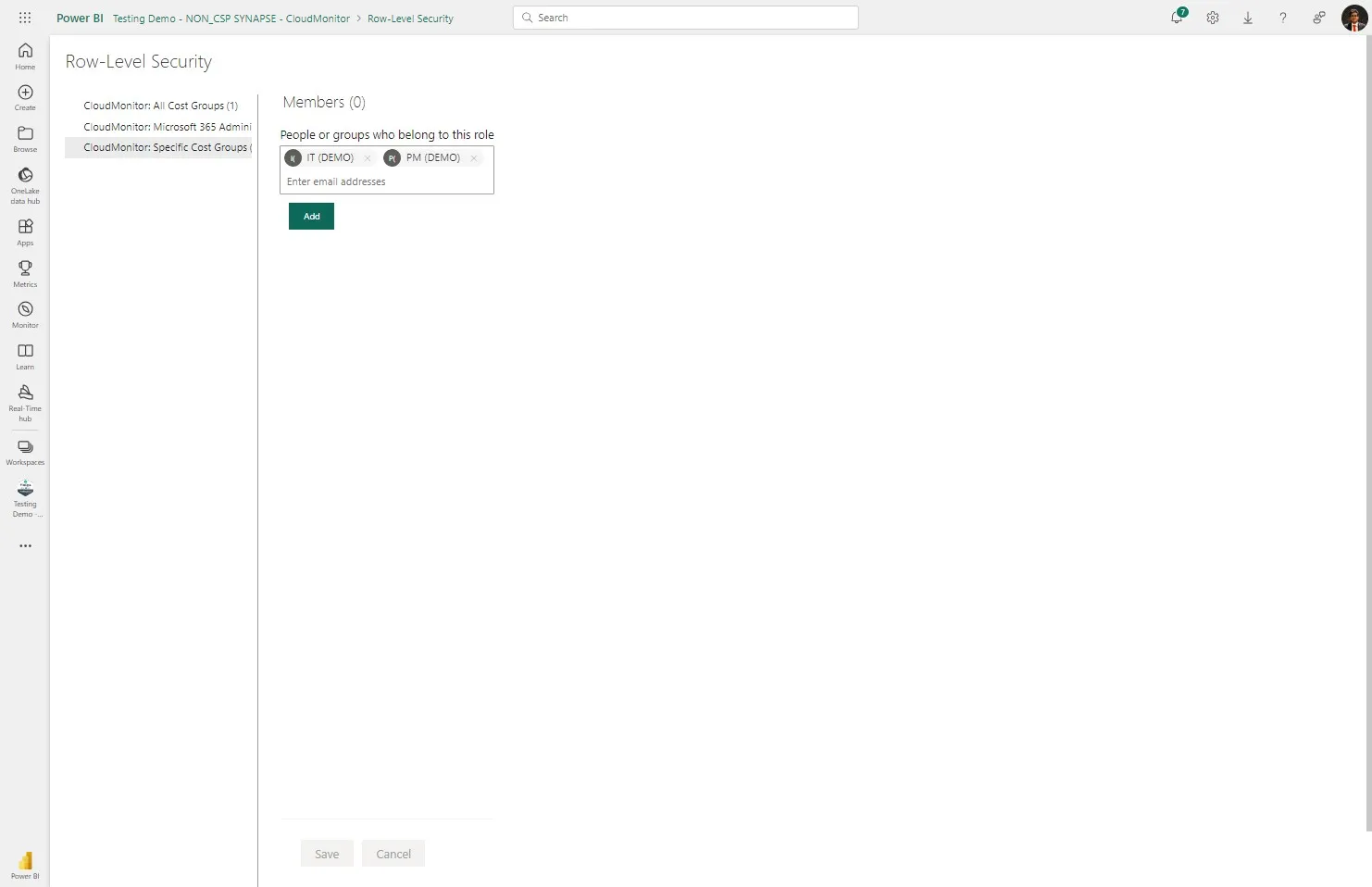Screen dimensions: 1372x887
Task: Open Real-Time hub
Action: [25, 403]
